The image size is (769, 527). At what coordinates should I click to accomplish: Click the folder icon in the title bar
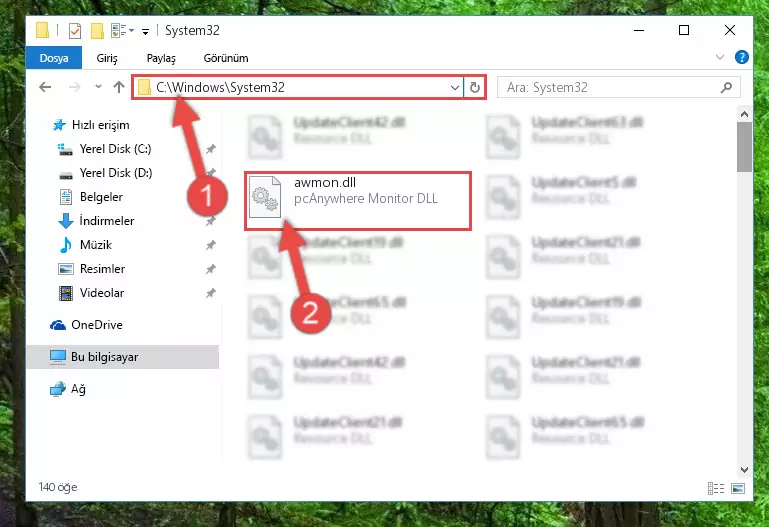pyautogui.click(x=43, y=30)
